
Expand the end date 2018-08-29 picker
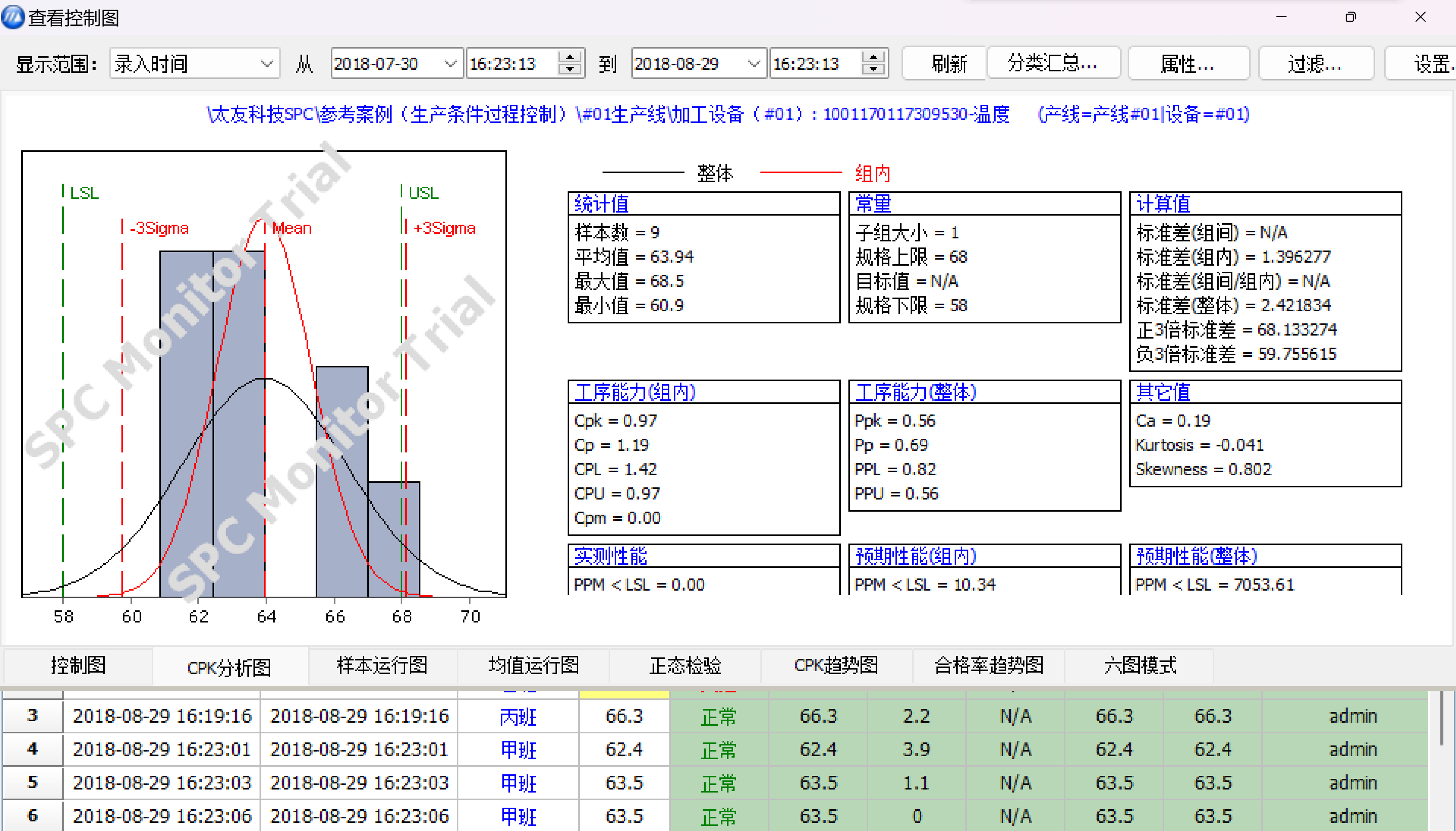coord(754,63)
